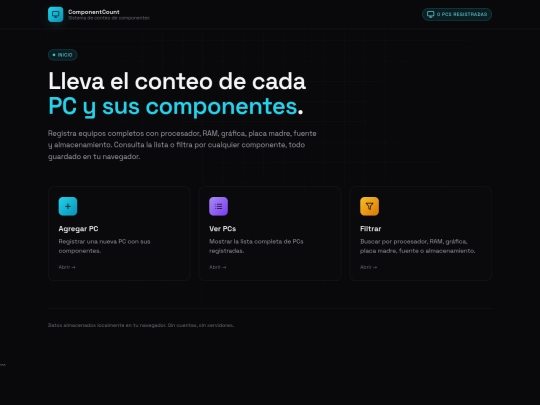The height and width of the screenshot is (405, 540).
Task: Click the monitor icon in PCs Registradas badge
Action: [x=430, y=14]
